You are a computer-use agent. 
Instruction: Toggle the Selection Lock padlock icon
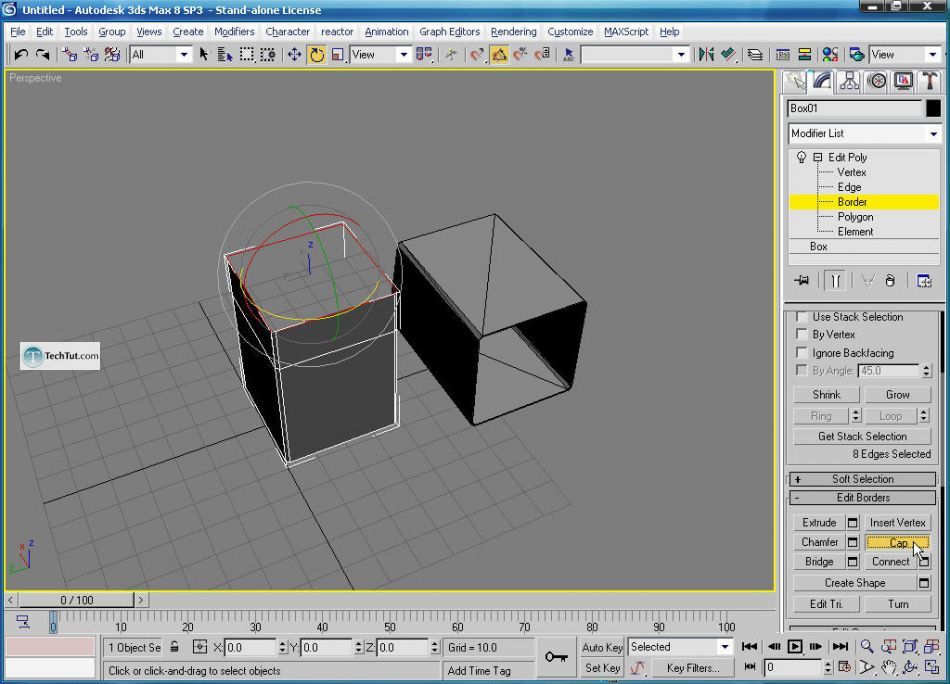point(174,647)
